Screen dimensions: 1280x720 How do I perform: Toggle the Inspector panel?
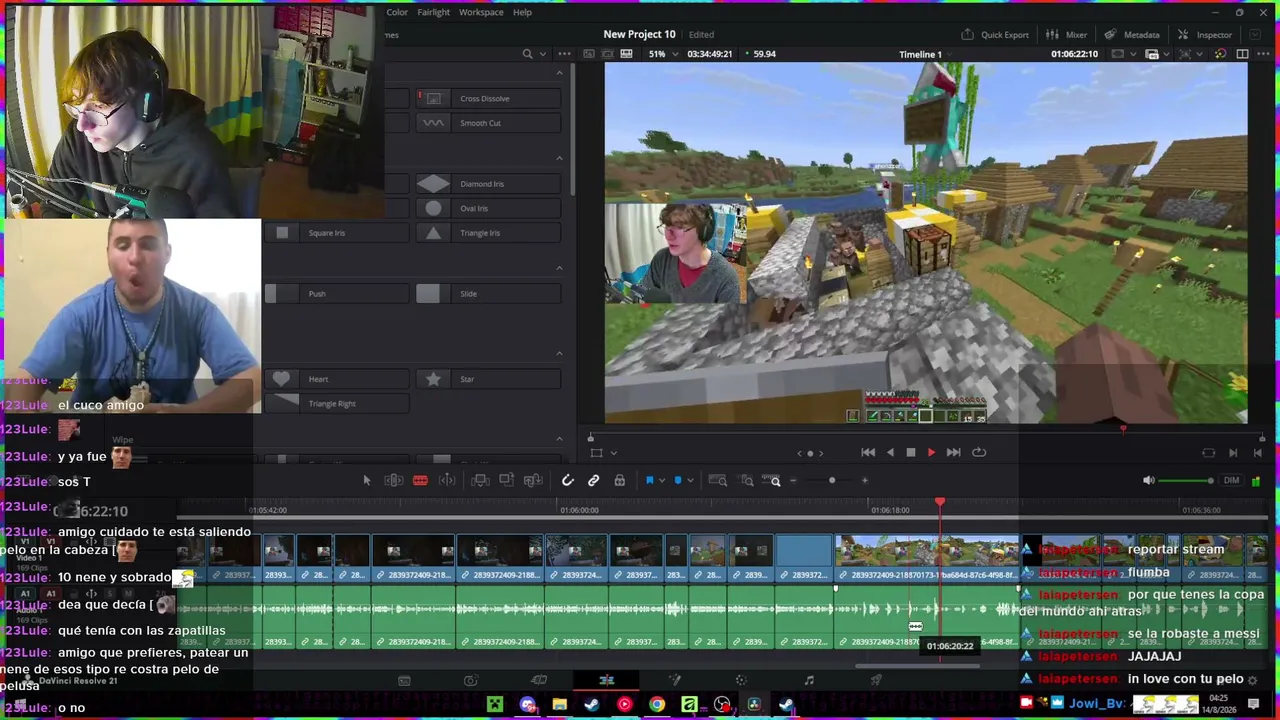tap(1205, 35)
